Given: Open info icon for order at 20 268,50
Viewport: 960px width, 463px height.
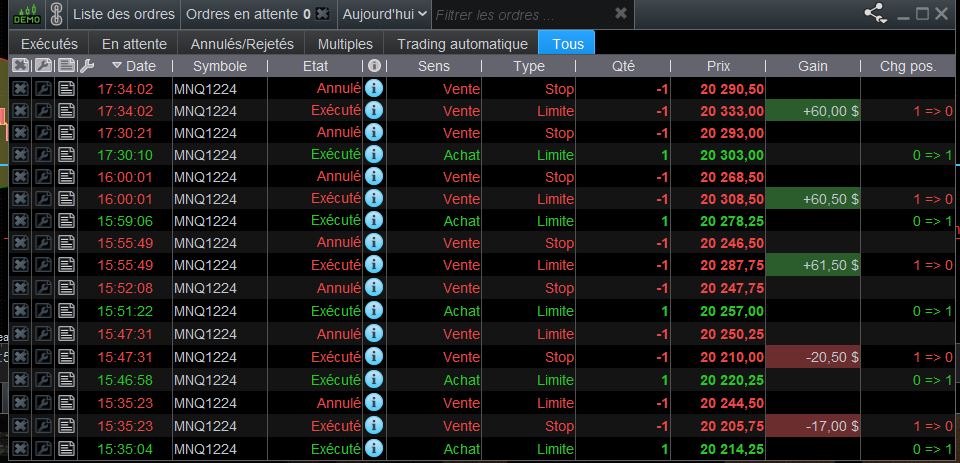Looking at the screenshot, I should click(374, 176).
